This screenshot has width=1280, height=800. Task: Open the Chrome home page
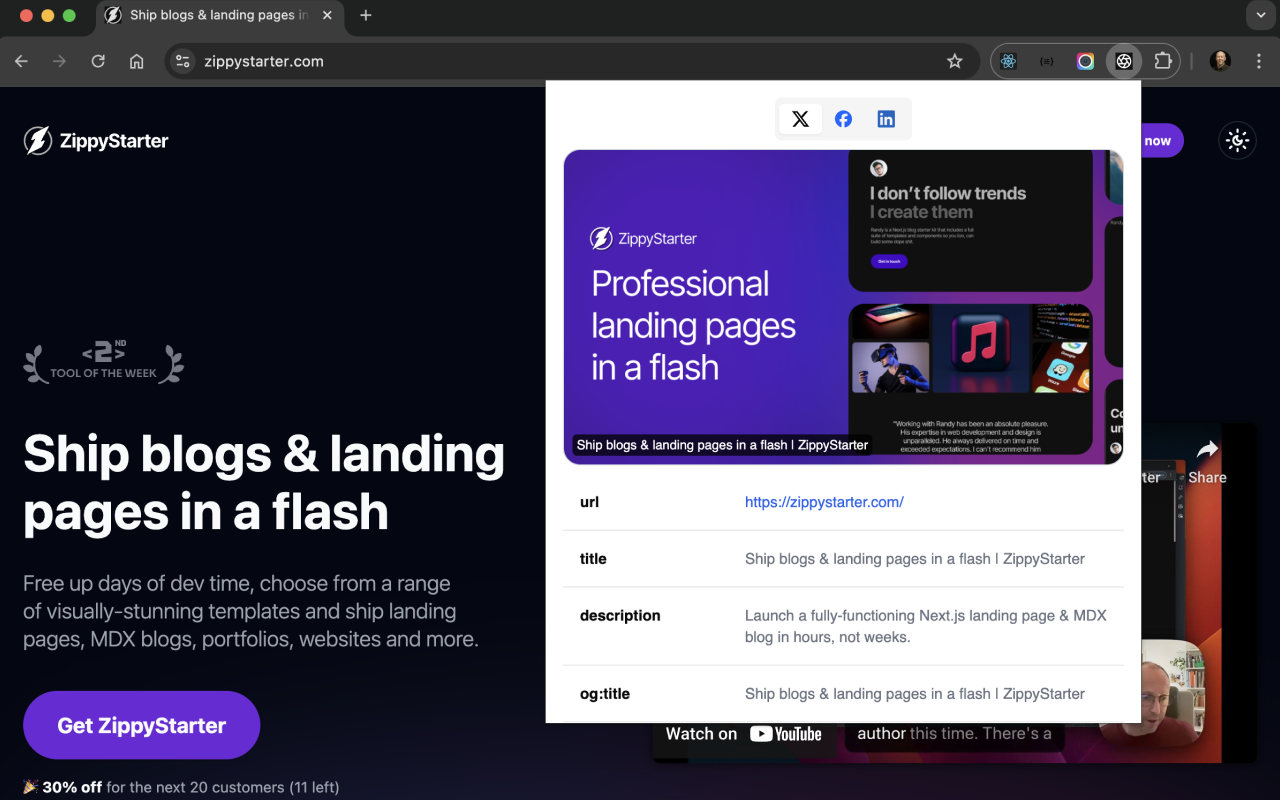point(137,62)
